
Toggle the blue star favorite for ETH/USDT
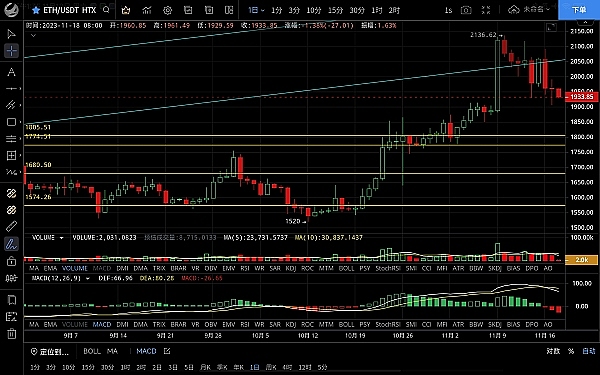[36, 10]
